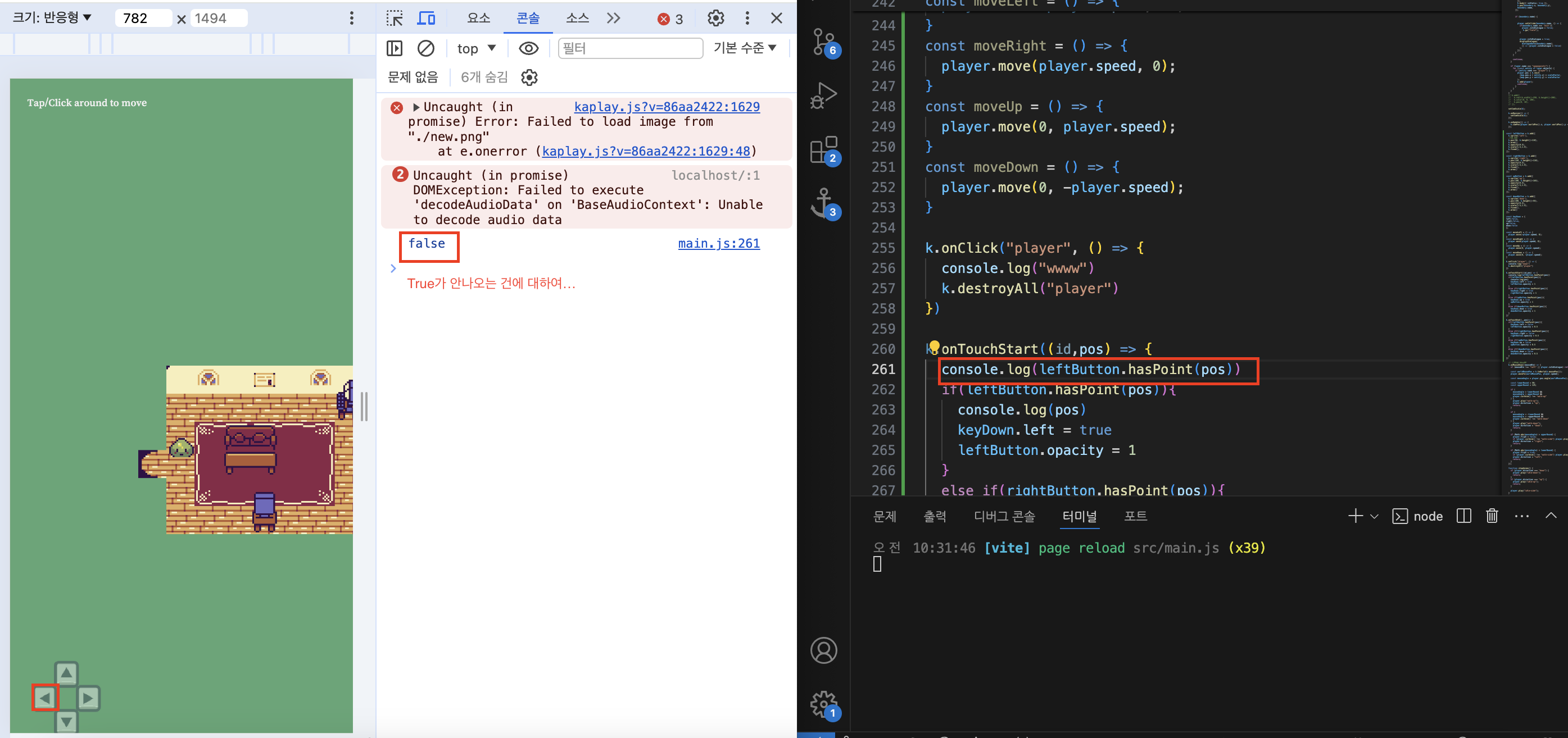Open VS Code Run and Debug icon
Viewport: 1568px width, 738px height.
(823, 95)
